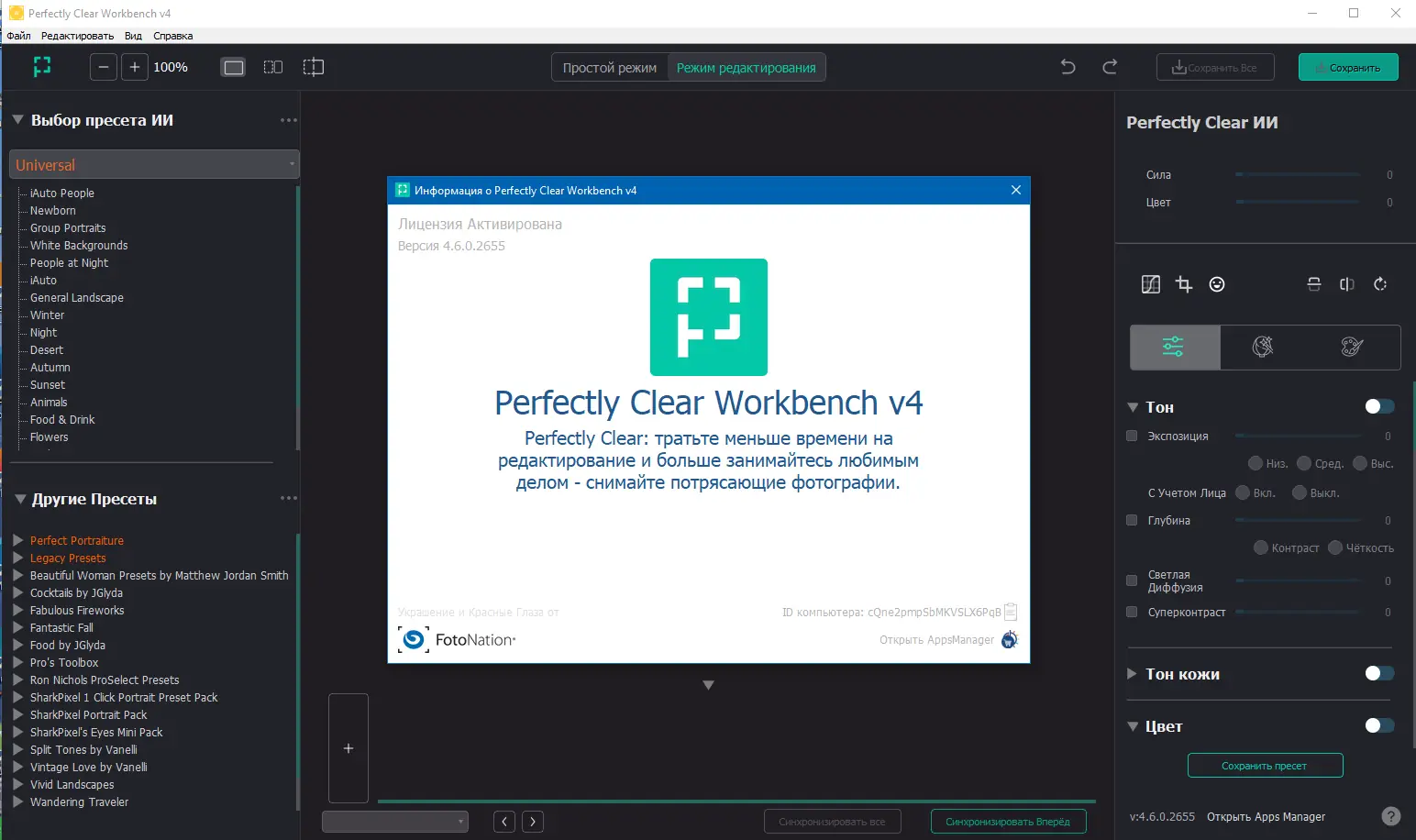The height and width of the screenshot is (840, 1416).
Task: Collapse the Выбор пресета ИИ section
Action: pyautogui.click(x=17, y=120)
